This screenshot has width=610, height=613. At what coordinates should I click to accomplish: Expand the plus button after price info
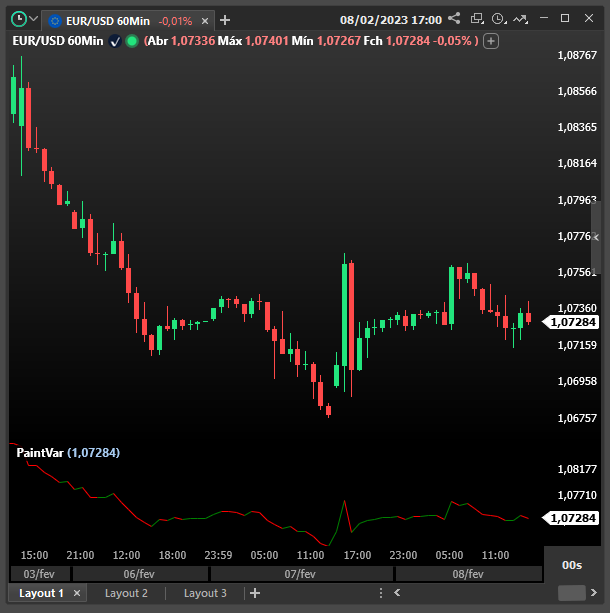coord(491,40)
